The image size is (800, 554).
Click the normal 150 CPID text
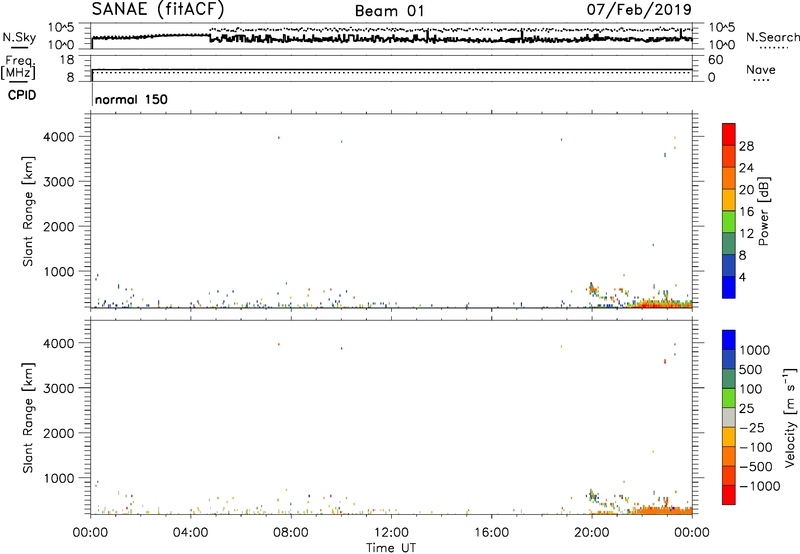pyautogui.click(x=131, y=99)
